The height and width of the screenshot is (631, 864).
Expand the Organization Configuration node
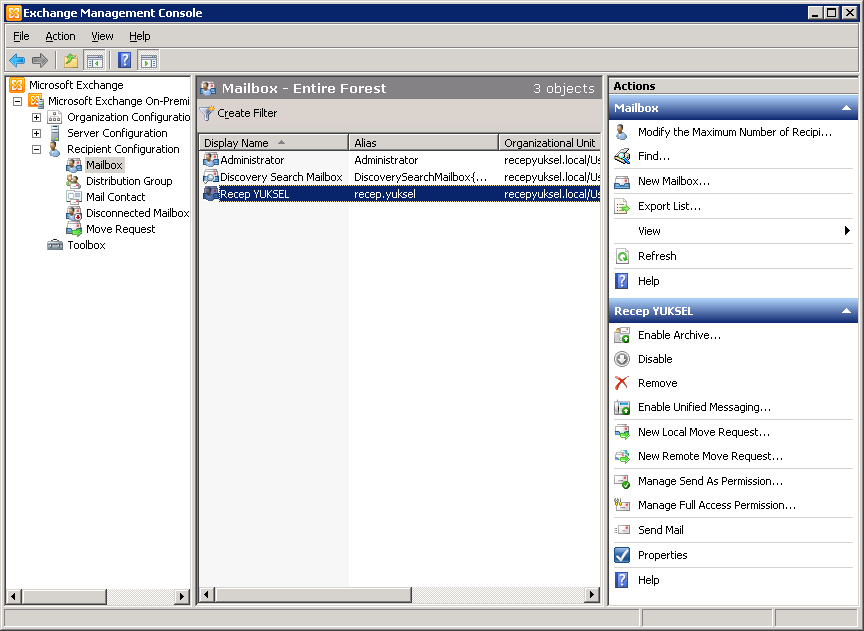[36, 117]
